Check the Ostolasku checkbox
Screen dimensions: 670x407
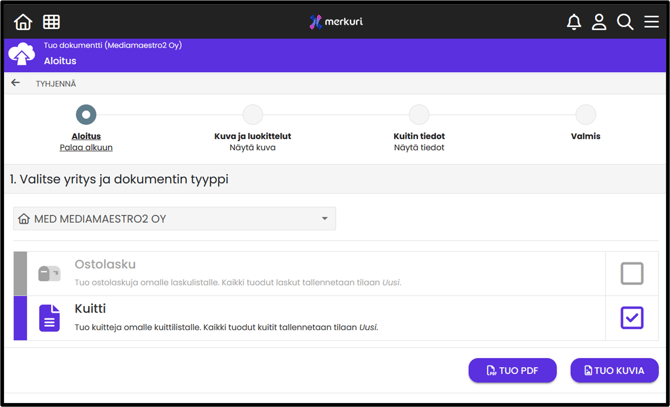click(631, 273)
